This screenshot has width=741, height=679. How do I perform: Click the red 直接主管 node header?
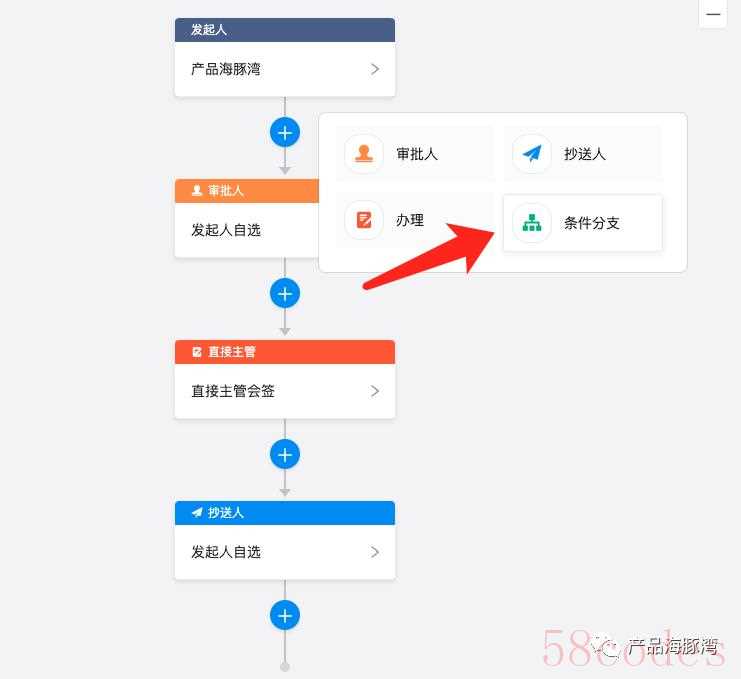[x=284, y=352]
